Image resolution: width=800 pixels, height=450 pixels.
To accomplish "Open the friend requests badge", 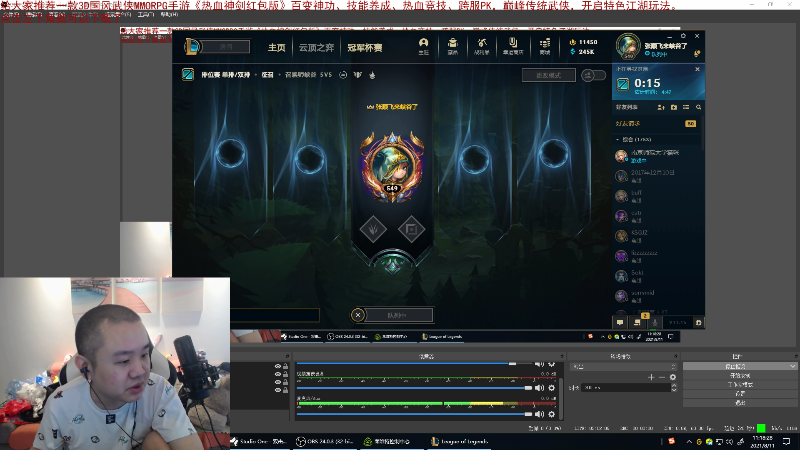I will [x=690, y=123].
